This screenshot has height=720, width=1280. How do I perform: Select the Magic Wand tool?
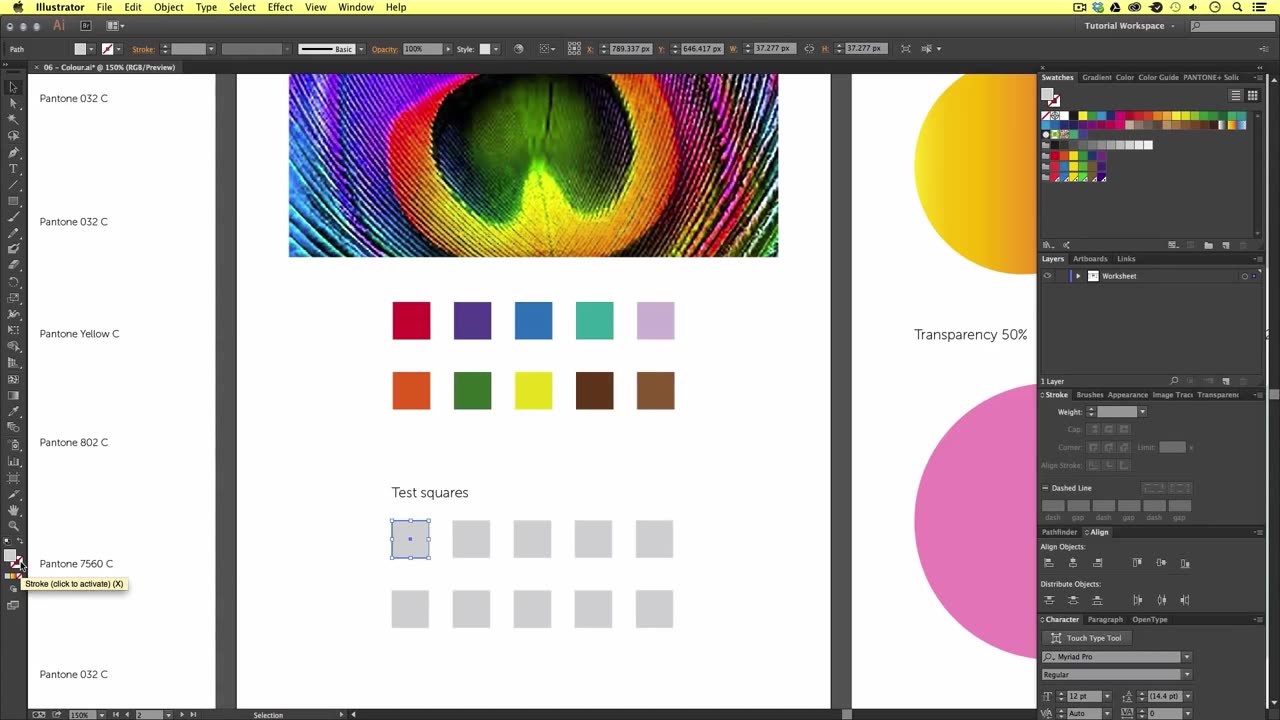14,119
